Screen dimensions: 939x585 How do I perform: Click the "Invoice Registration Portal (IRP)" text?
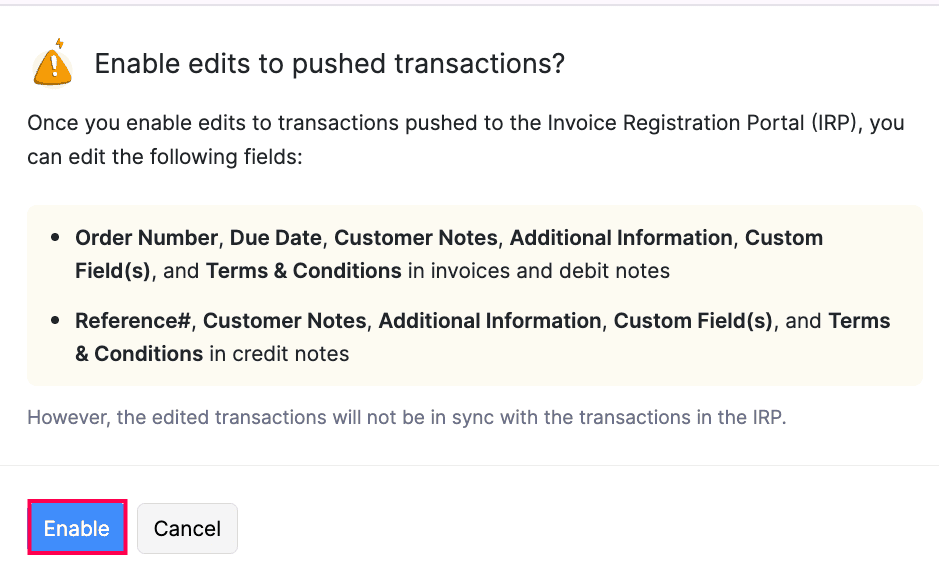pos(700,123)
